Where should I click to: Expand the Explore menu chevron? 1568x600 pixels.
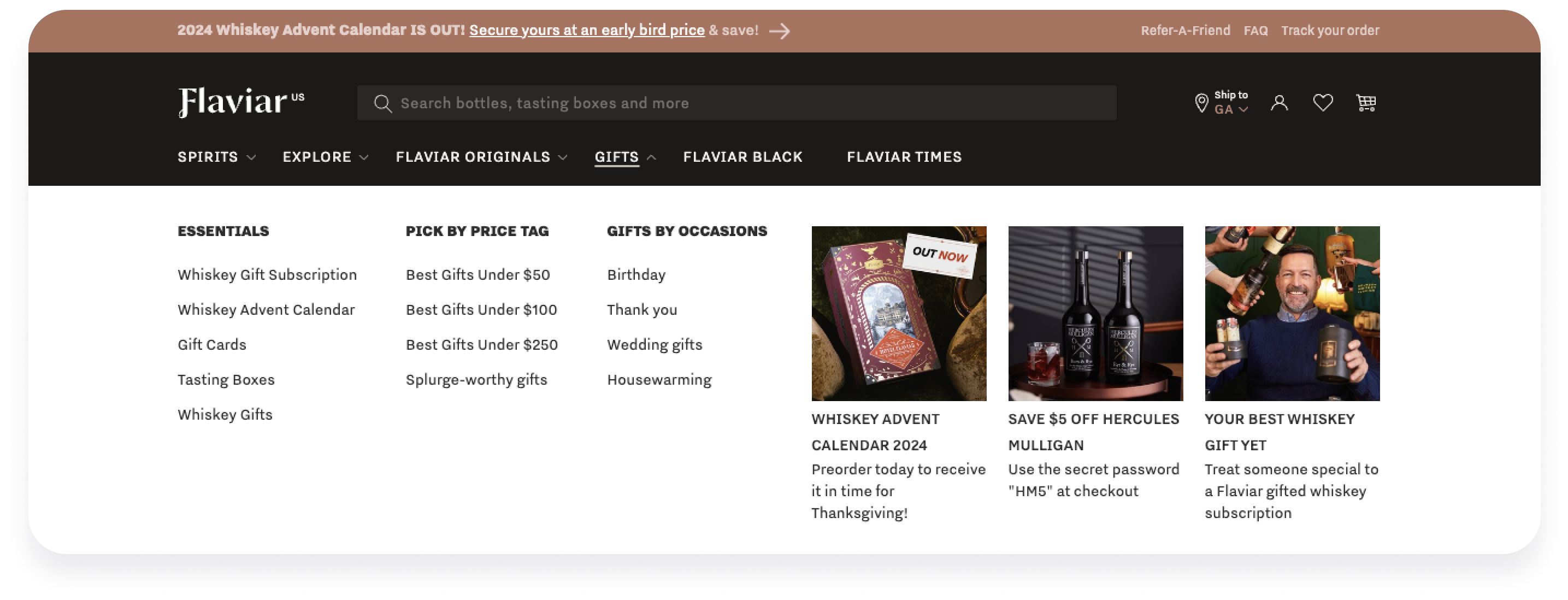click(x=364, y=157)
